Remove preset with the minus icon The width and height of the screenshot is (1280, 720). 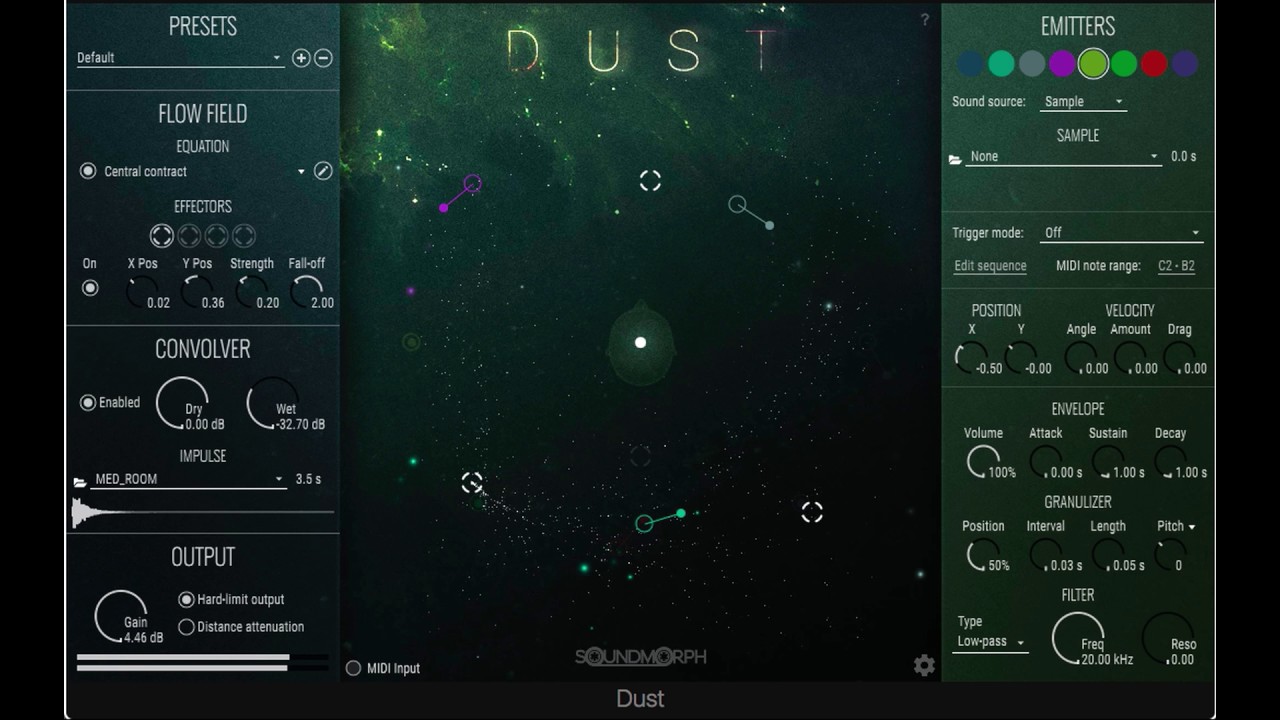pyautogui.click(x=323, y=58)
